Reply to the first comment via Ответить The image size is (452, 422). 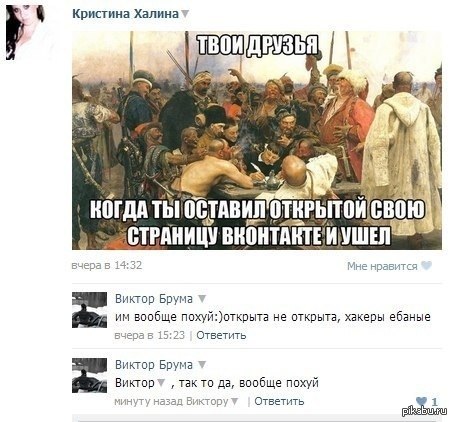coord(221,335)
